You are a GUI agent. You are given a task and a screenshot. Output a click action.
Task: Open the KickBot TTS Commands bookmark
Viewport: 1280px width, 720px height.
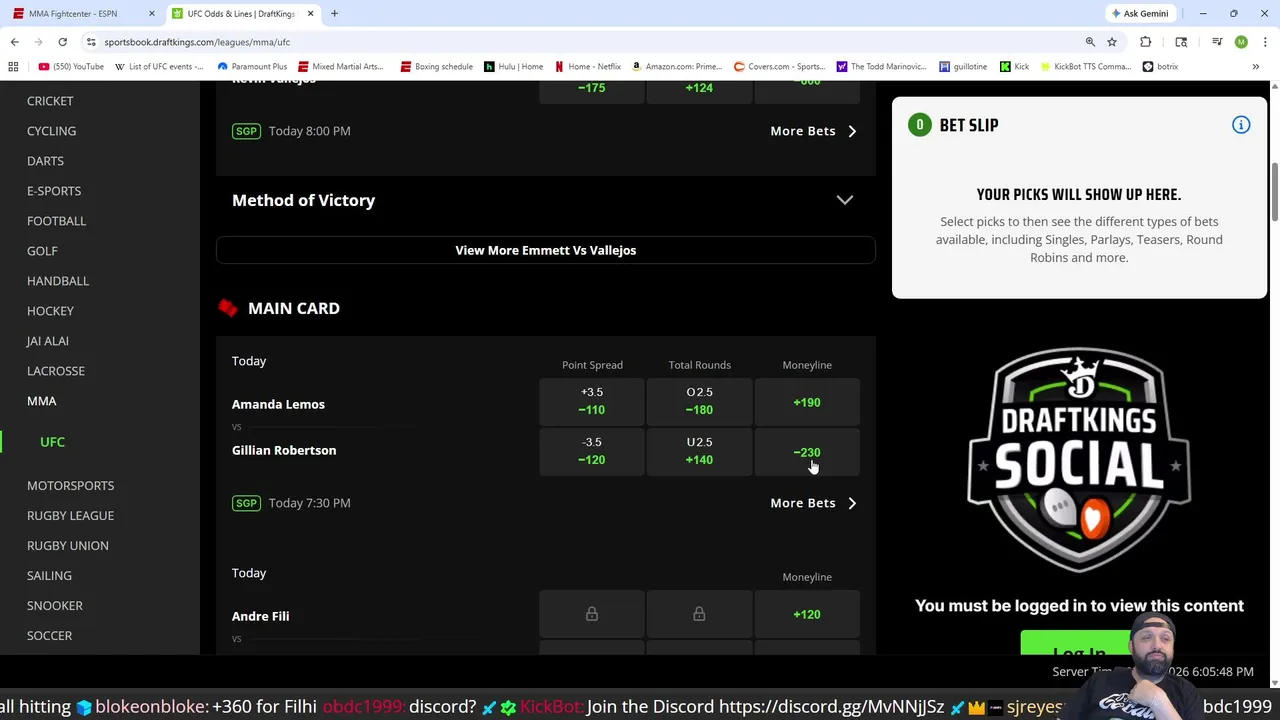click(x=1085, y=67)
